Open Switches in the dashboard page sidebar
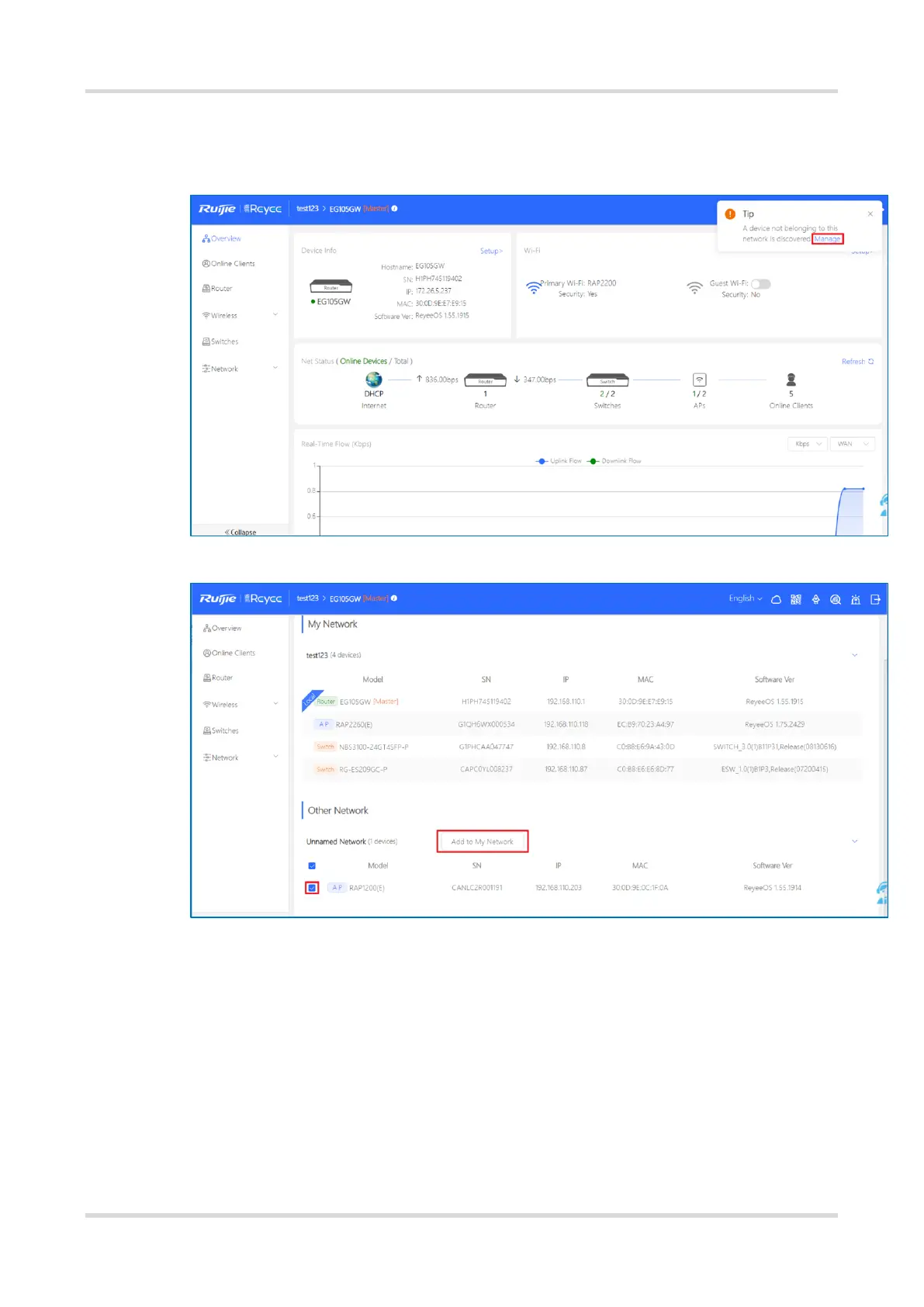Image resolution: width=924 pixels, height=1307 pixels. pos(220,341)
